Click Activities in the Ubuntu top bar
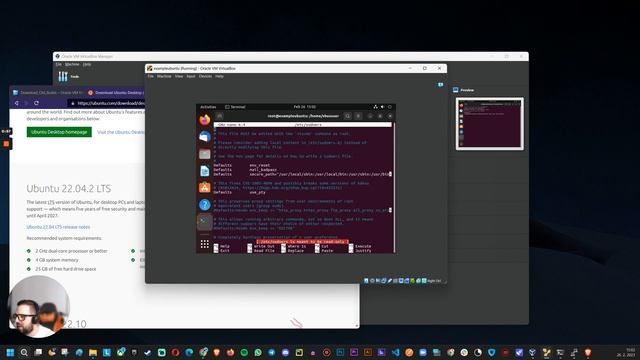Image resolution: width=640 pixels, height=360 pixels. coord(208,107)
